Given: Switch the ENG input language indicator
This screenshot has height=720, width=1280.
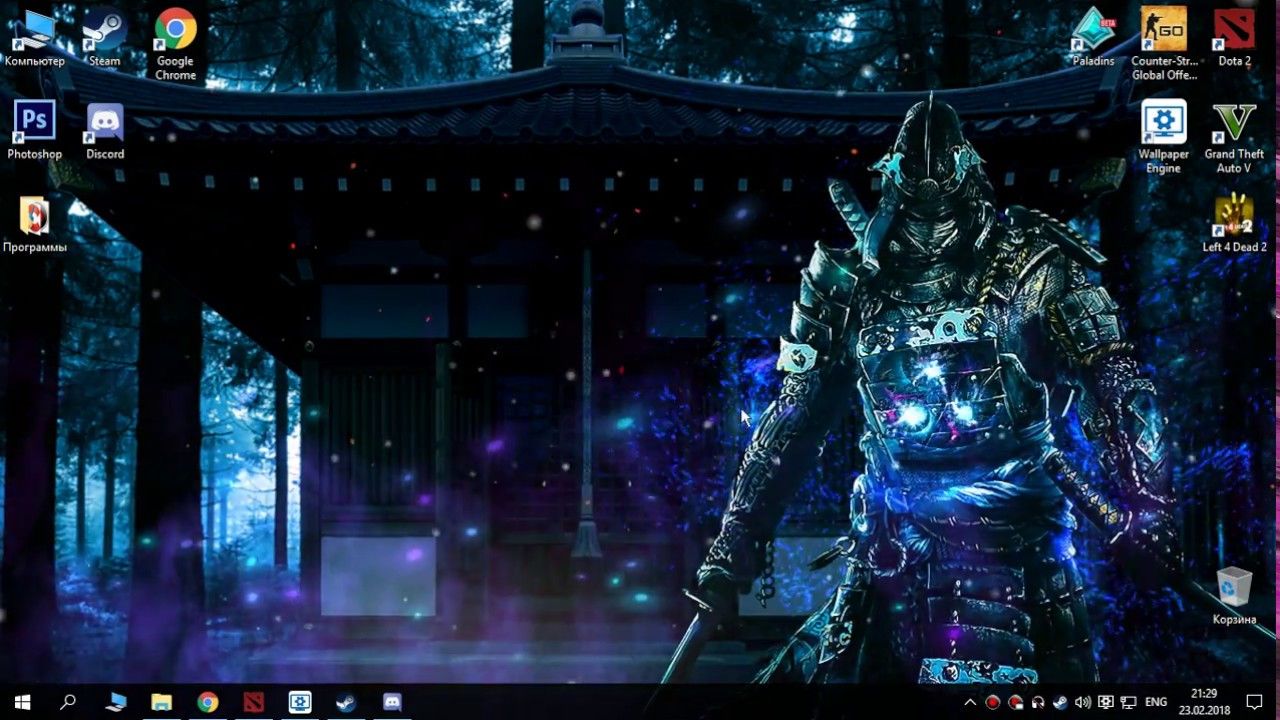Looking at the screenshot, I should coord(1156,702).
